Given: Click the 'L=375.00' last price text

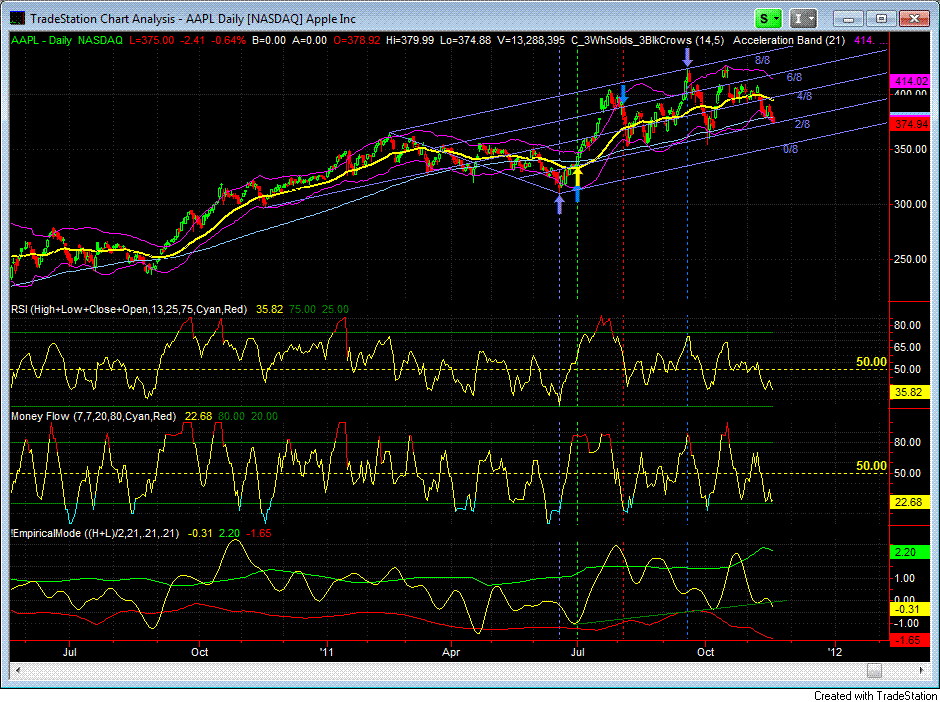Looking at the screenshot, I should pyautogui.click(x=152, y=41).
